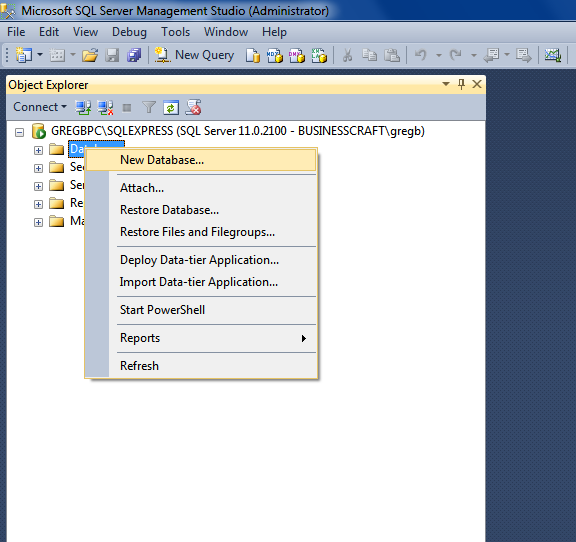The height and width of the screenshot is (542, 576).
Task: Open the View menu
Action: pos(85,32)
